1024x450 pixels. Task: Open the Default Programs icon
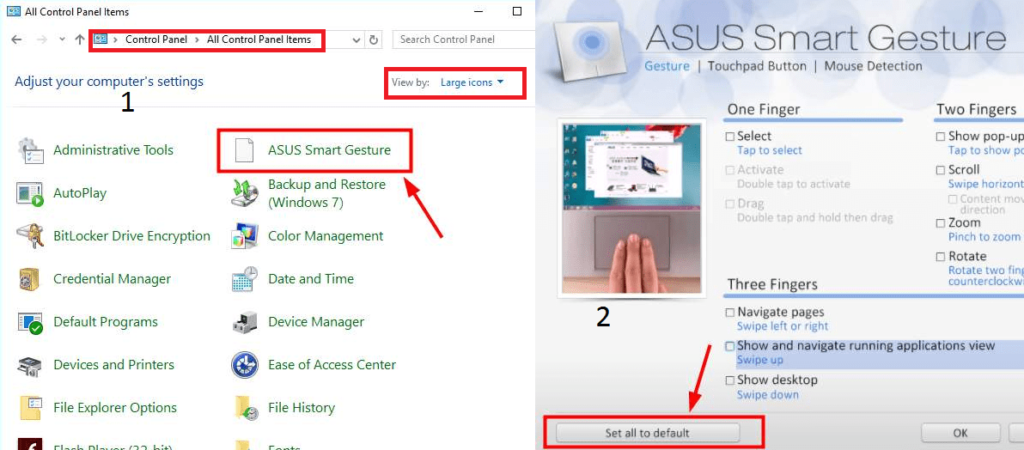(30, 322)
